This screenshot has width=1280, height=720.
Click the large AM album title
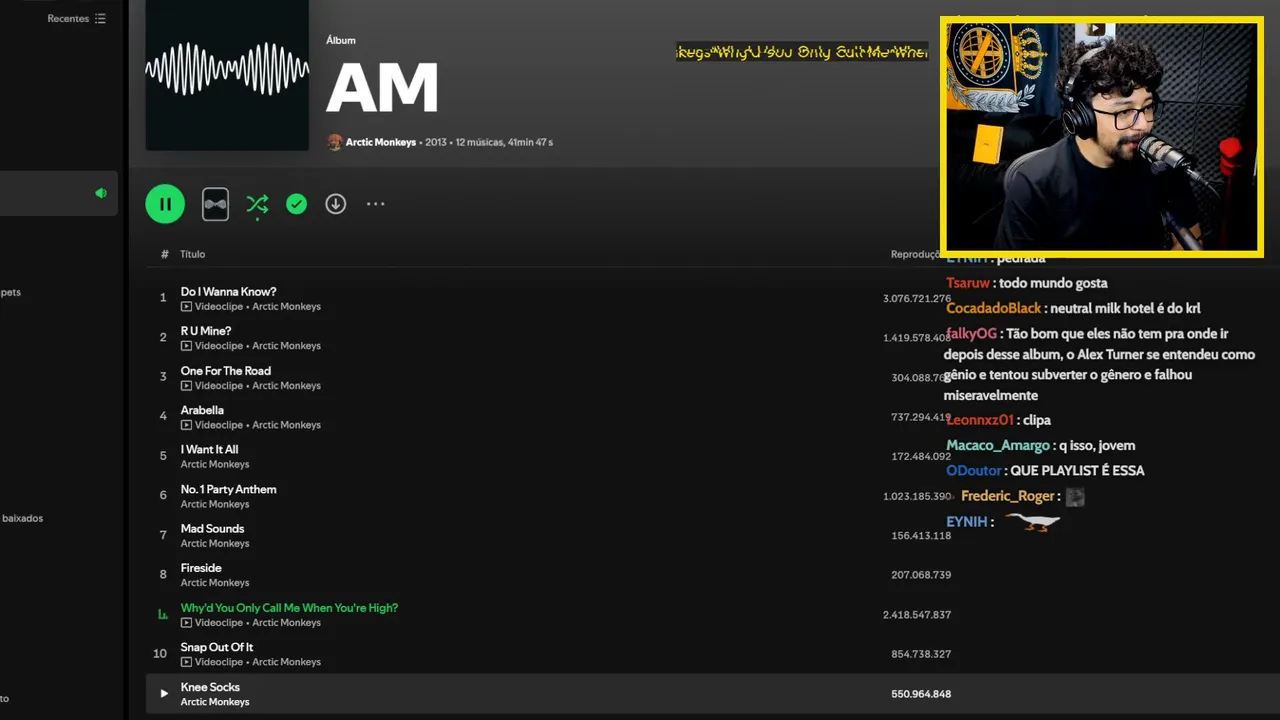[382, 88]
